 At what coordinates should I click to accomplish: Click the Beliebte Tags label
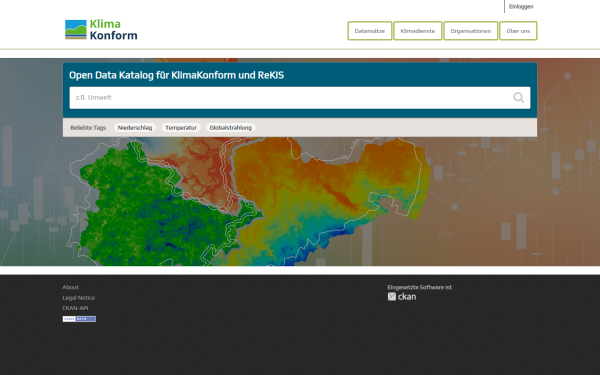point(88,128)
